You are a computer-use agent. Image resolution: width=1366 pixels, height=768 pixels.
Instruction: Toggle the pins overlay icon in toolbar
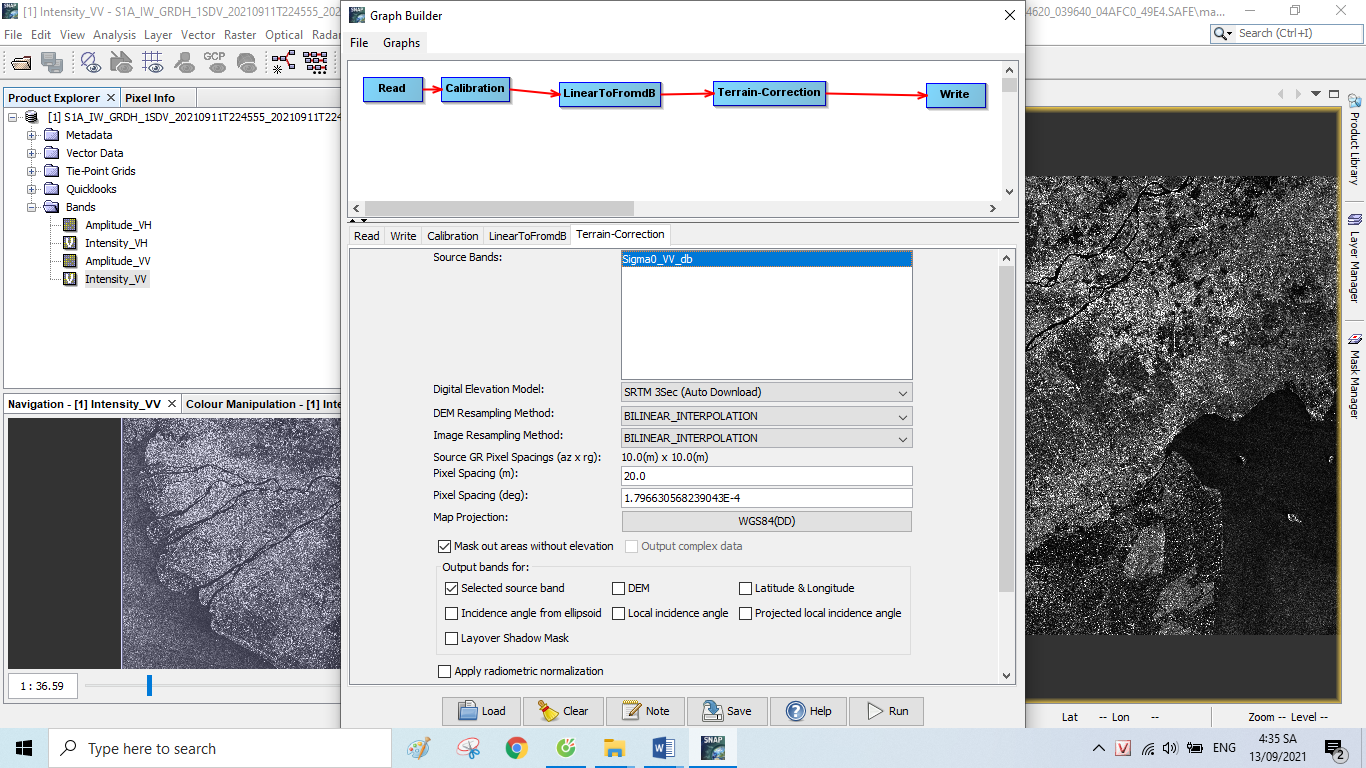184,63
